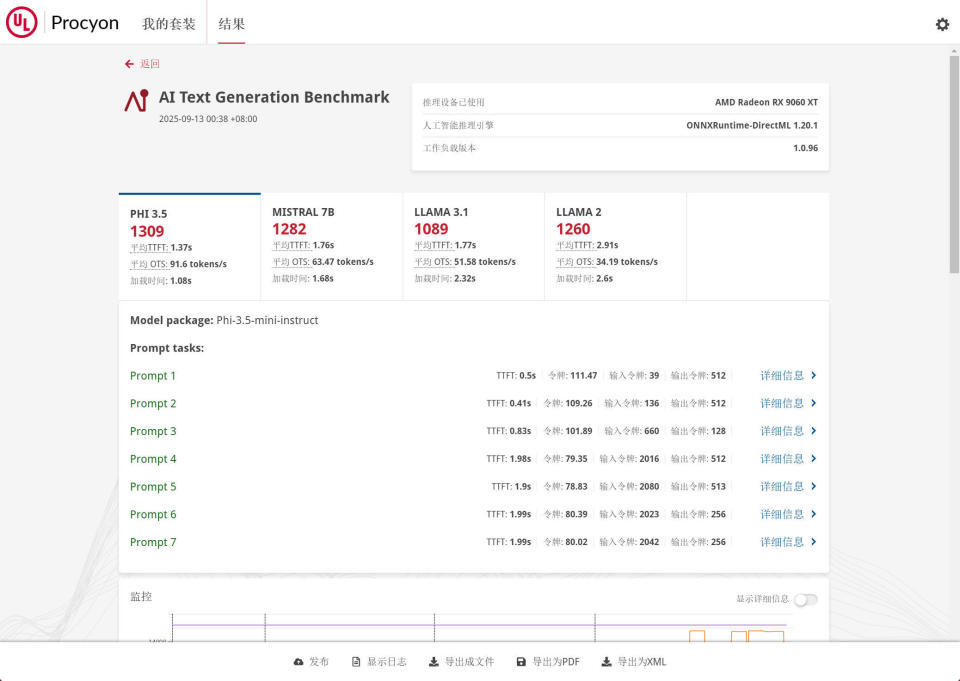Click the 导出为PDF button

tap(548, 662)
